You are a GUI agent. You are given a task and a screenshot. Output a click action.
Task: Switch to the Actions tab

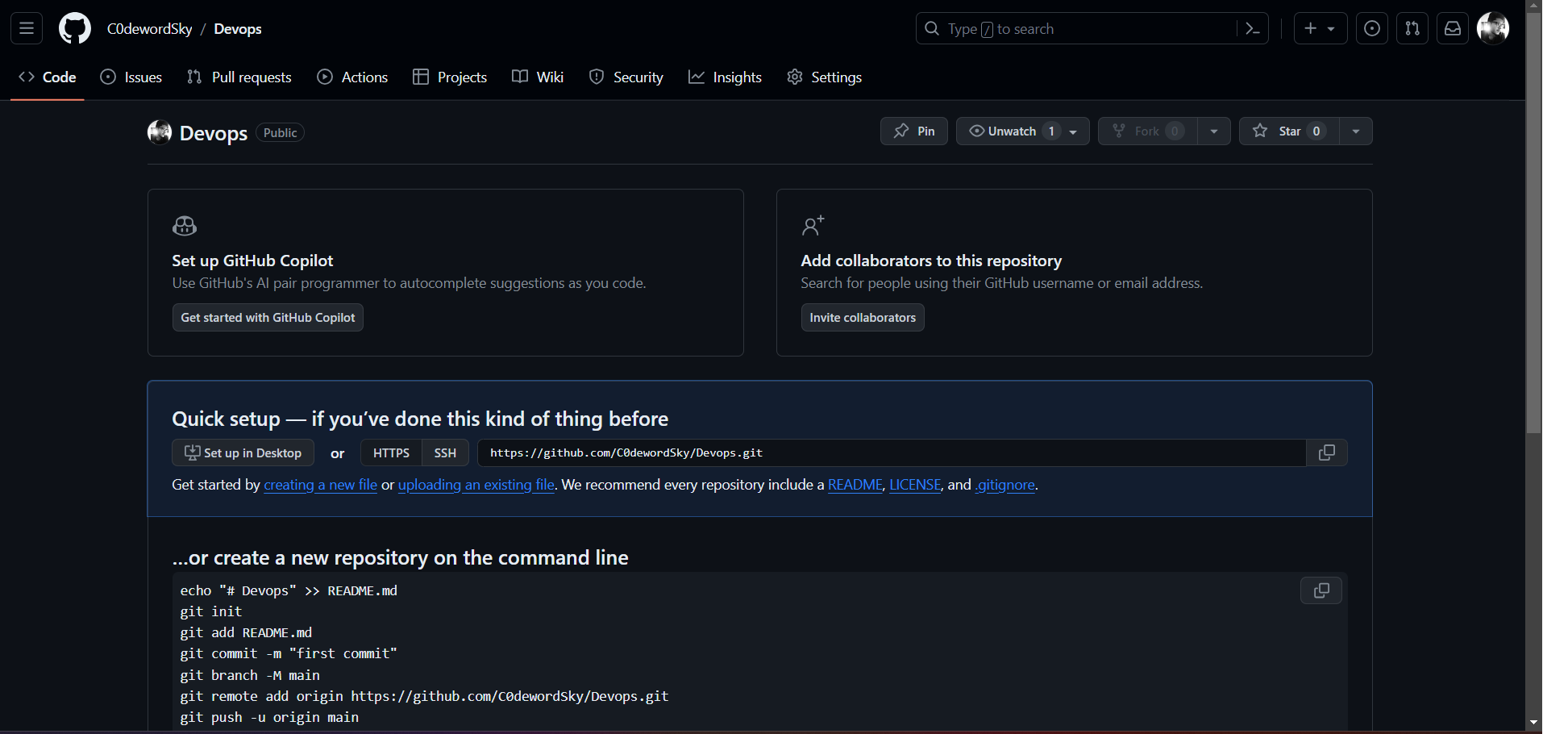[353, 77]
